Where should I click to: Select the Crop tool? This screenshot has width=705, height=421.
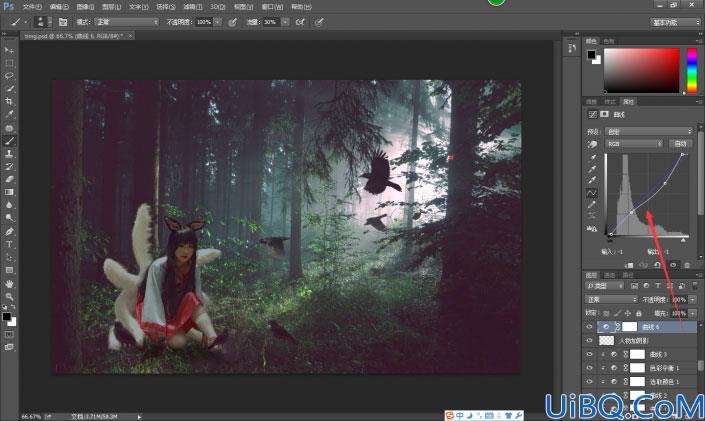click(x=9, y=102)
